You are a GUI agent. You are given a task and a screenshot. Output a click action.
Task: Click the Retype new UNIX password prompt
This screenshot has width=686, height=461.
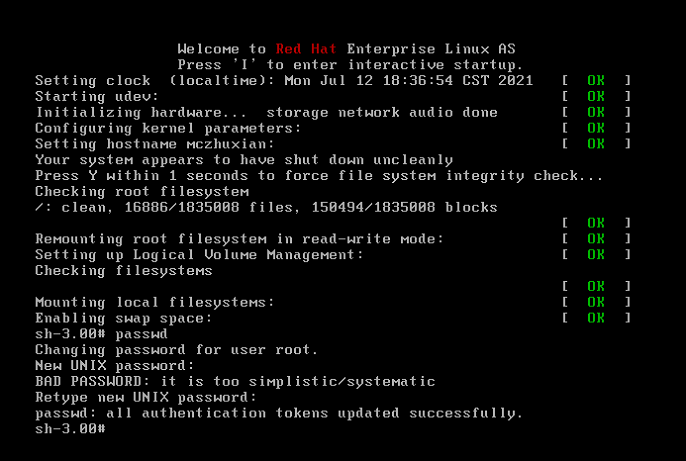click(146, 398)
